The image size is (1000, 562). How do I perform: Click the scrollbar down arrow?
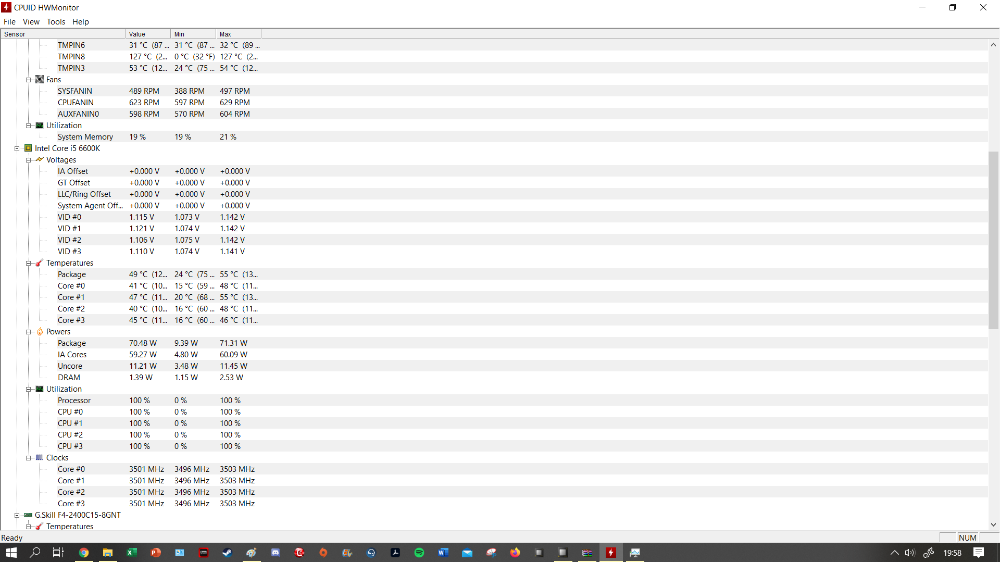[x=993, y=524]
